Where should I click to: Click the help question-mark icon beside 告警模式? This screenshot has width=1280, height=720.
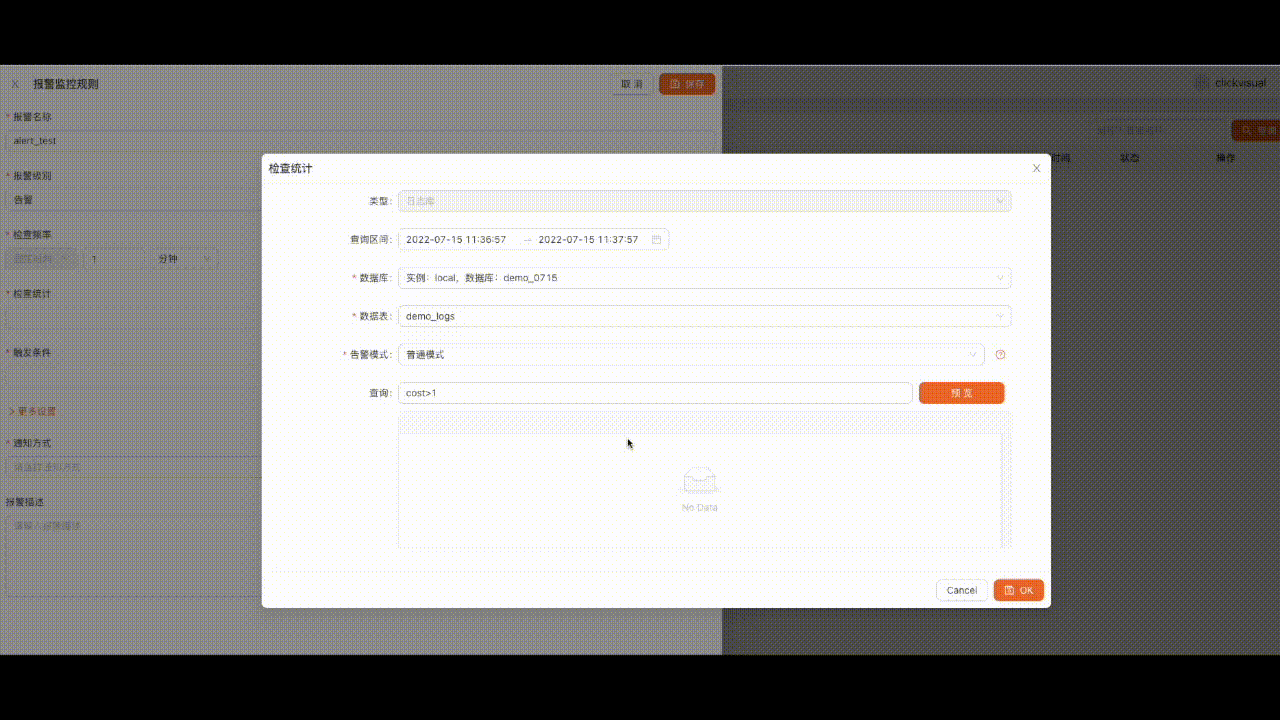coord(1000,354)
